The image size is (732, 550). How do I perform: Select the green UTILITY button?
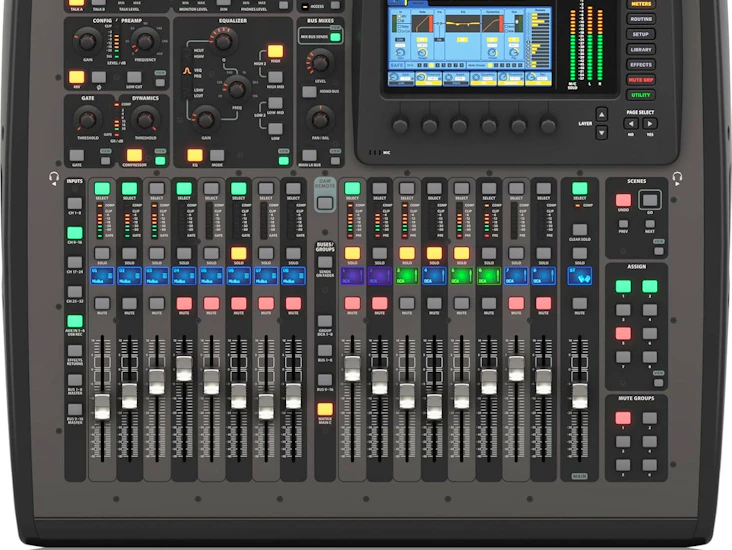coord(641,95)
